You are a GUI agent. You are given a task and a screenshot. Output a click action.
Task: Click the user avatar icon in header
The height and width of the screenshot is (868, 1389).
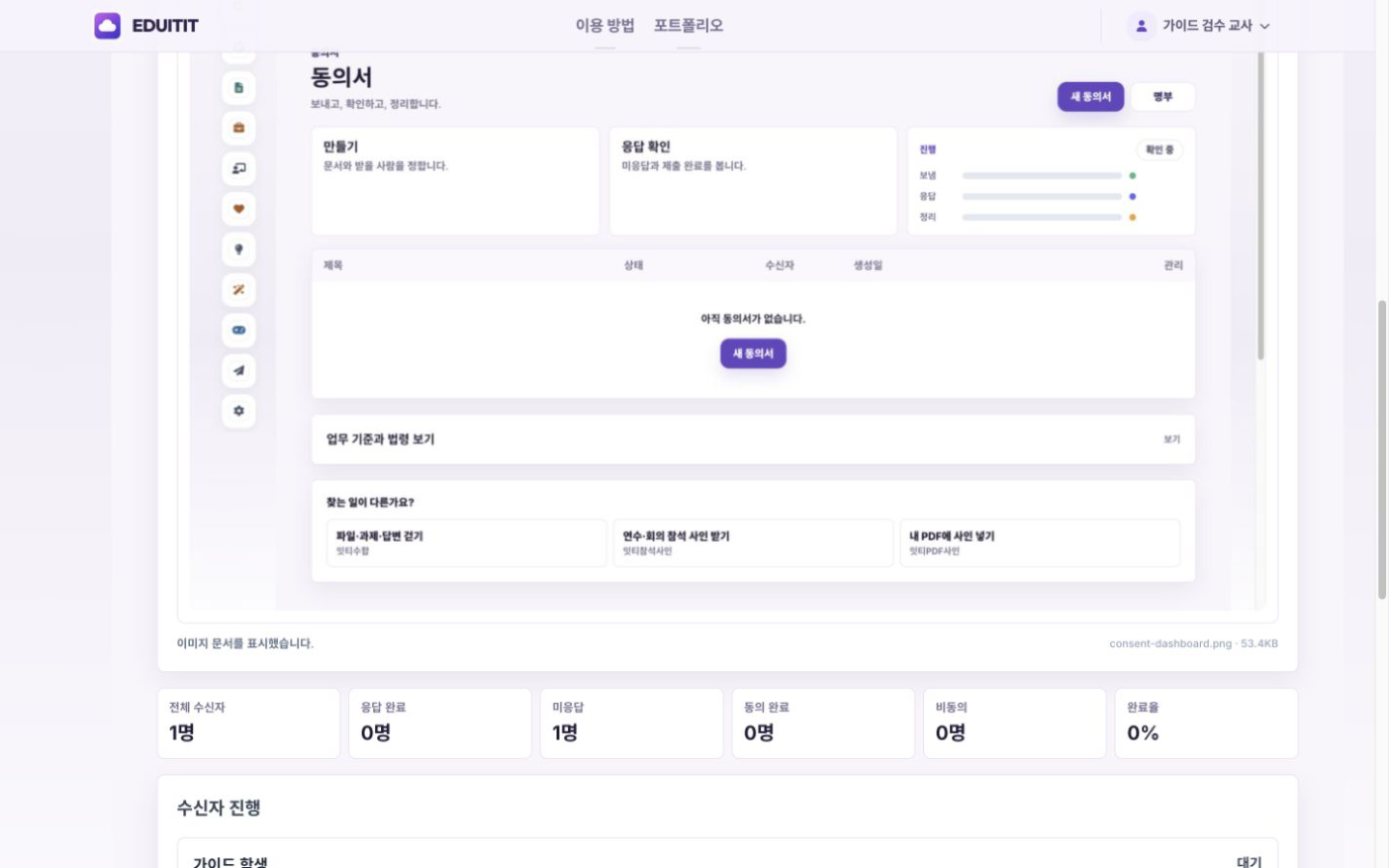(x=1141, y=26)
